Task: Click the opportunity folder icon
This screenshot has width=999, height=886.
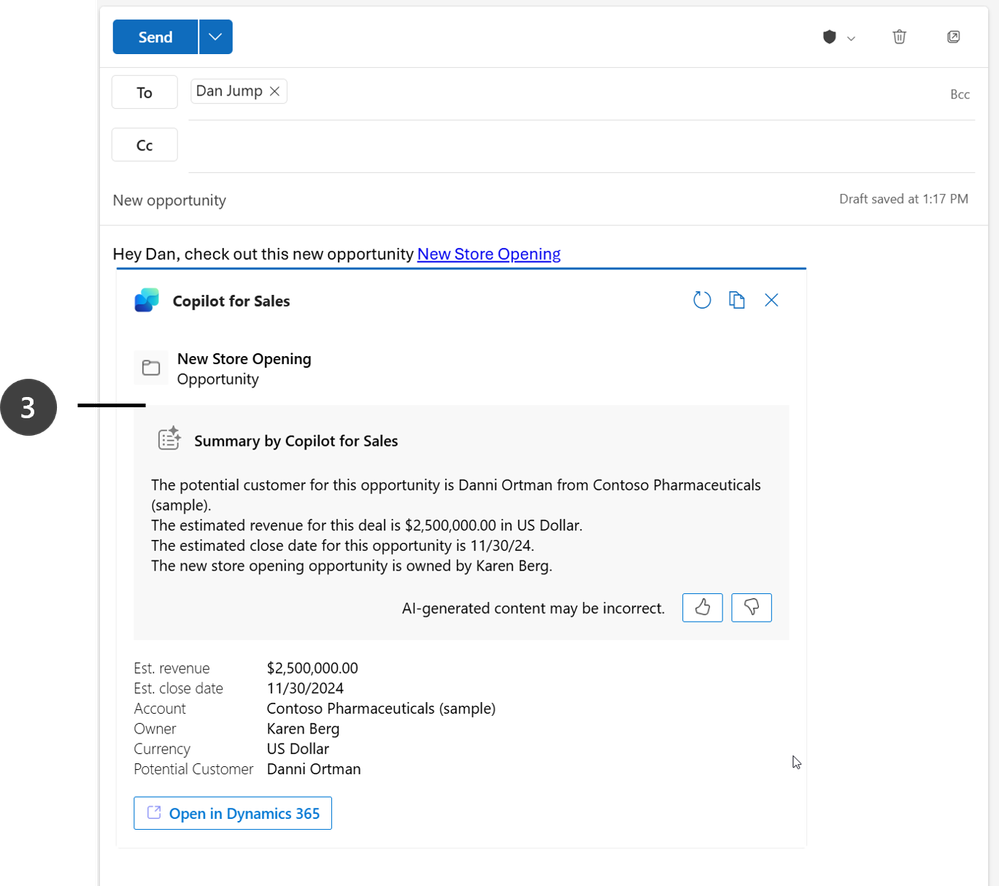Action: coord(151,368)
